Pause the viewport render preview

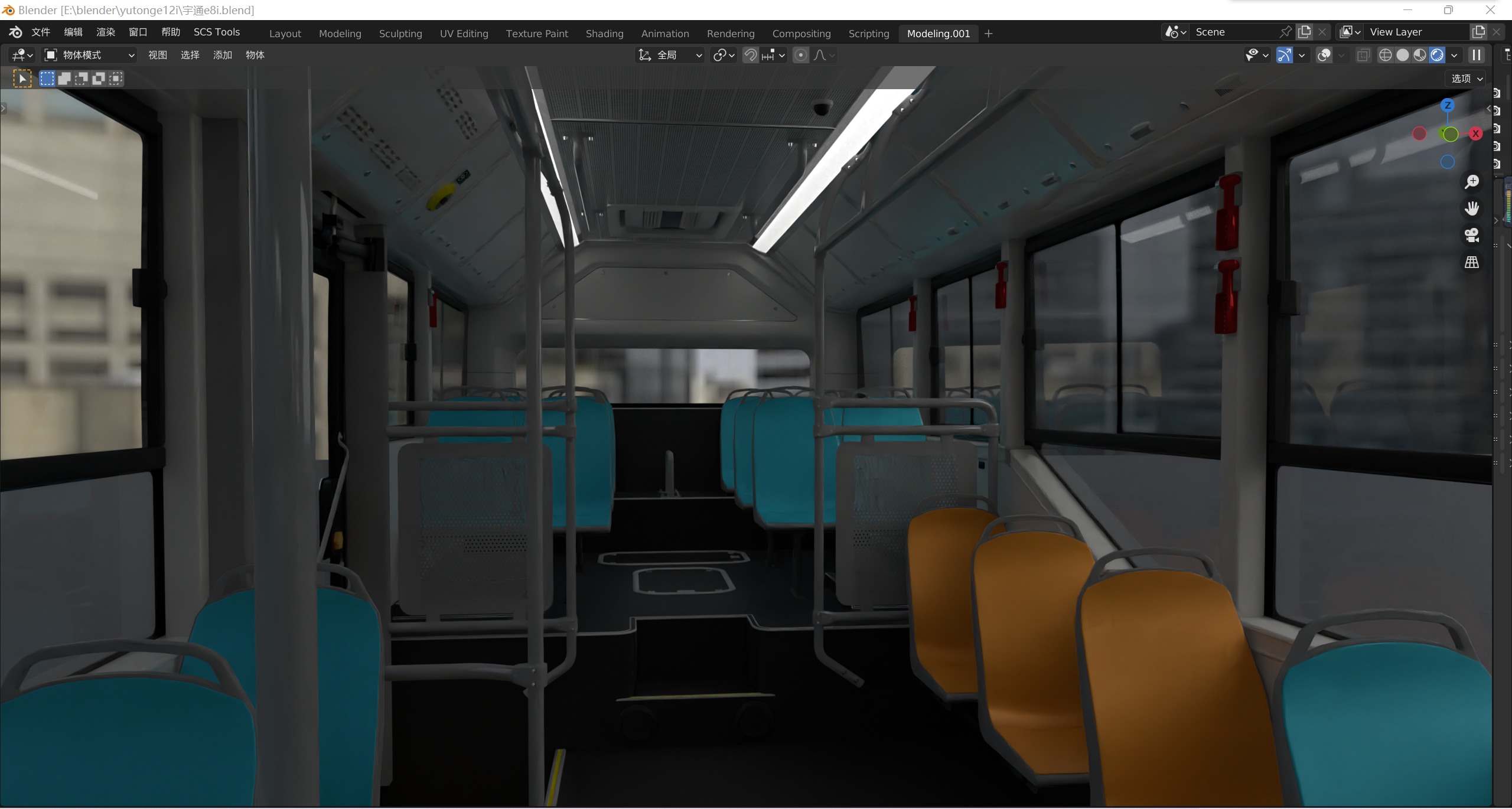point(1476,55)
